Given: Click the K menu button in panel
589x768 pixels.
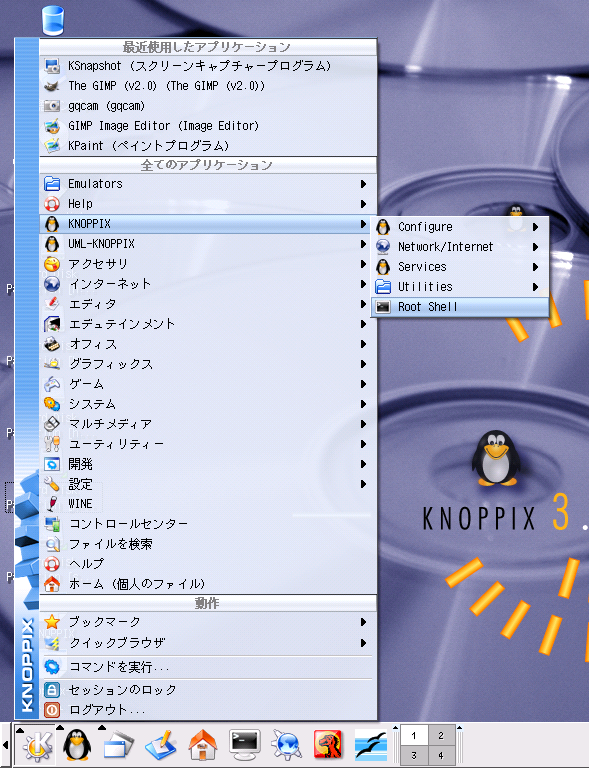Looking at the screenshot, I should pyautogui.click(x=36, y=745).
